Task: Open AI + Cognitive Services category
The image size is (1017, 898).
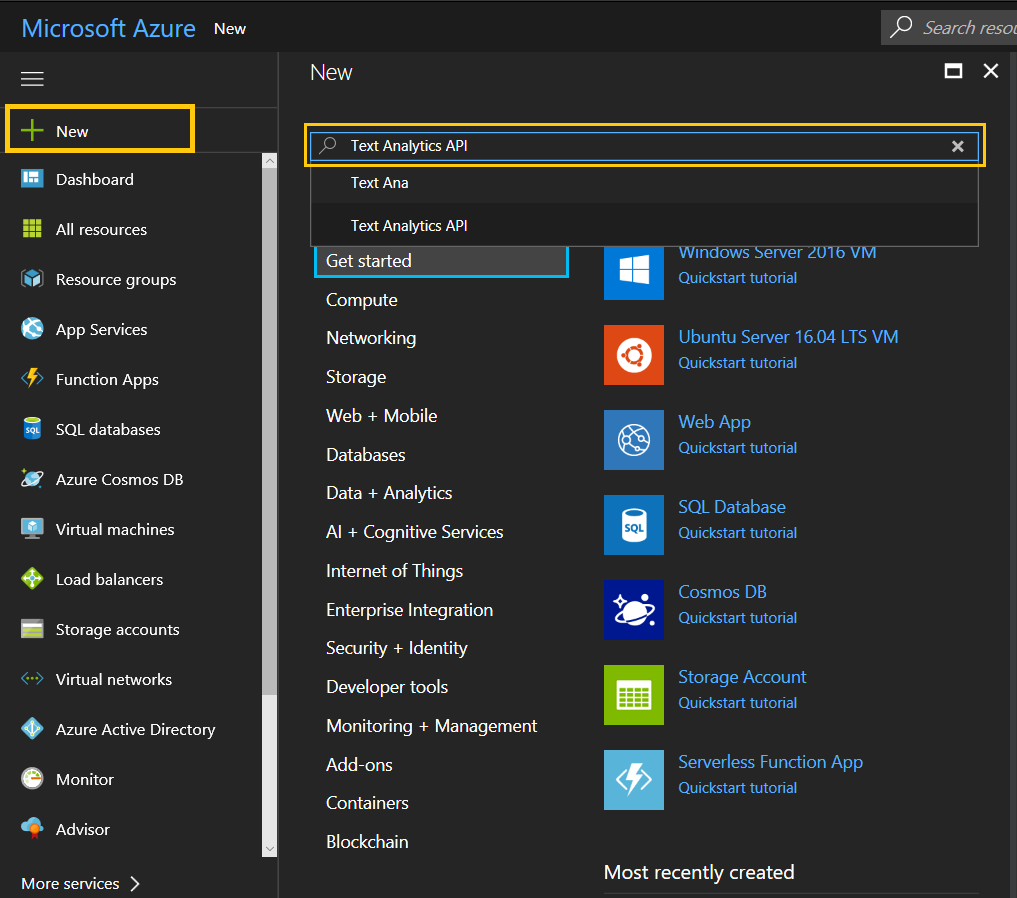Action: 414,532
